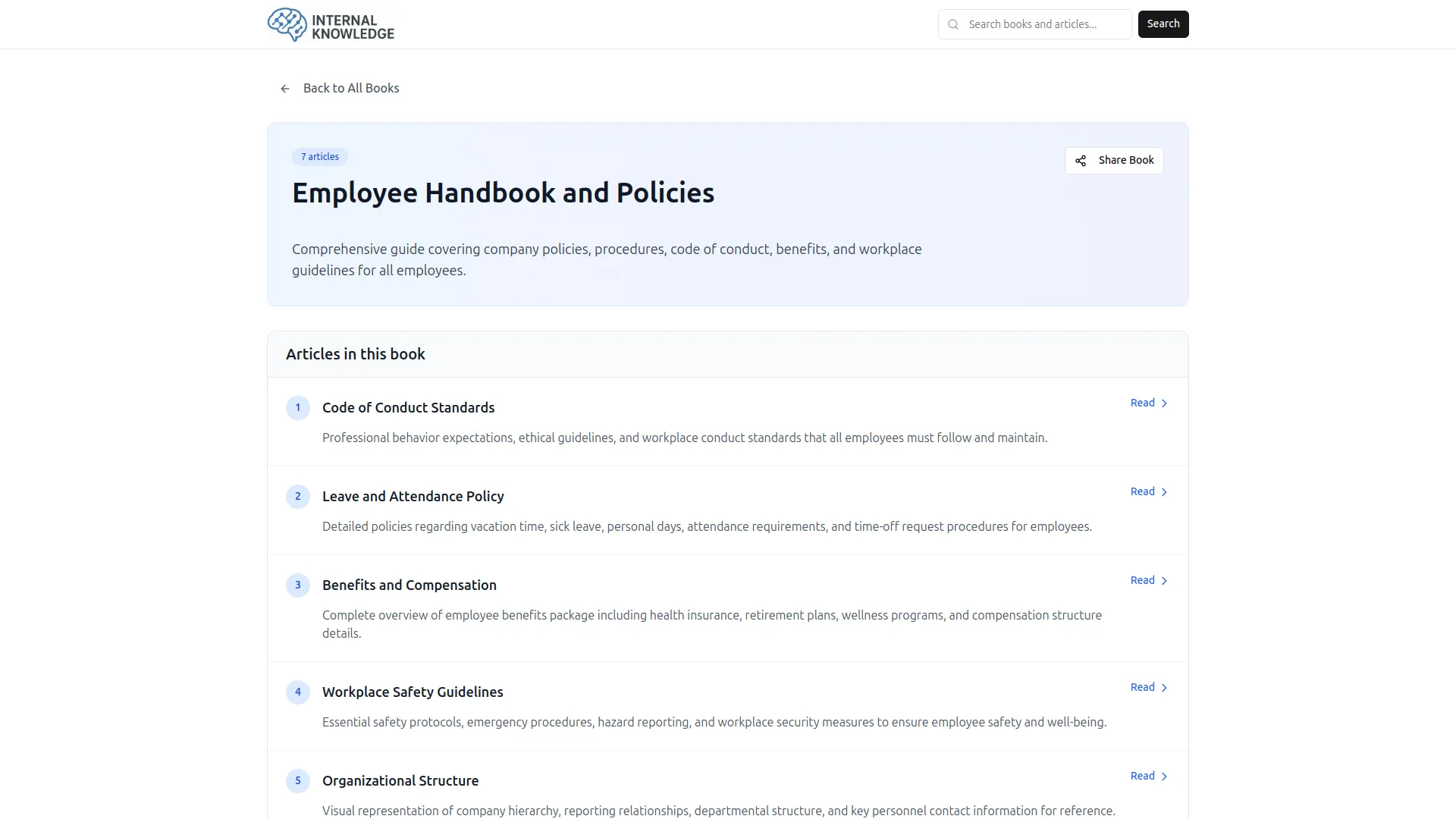Click chevron next to Workplace Safety Read
This screenshot has height=819, width=1456.
point(1164,688)
